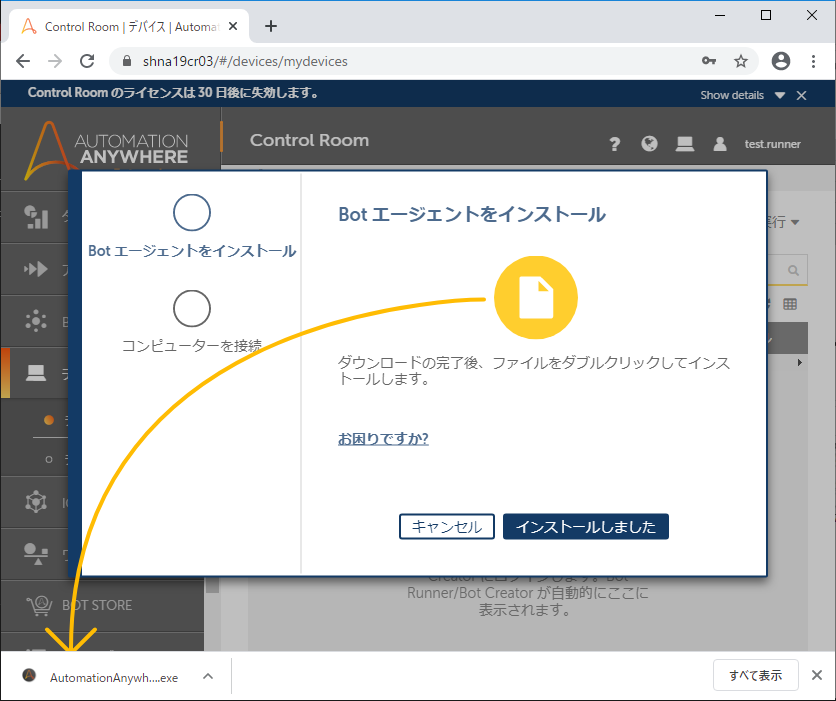
Task: Close the Chrome download bar
Action: pos(817,675)
